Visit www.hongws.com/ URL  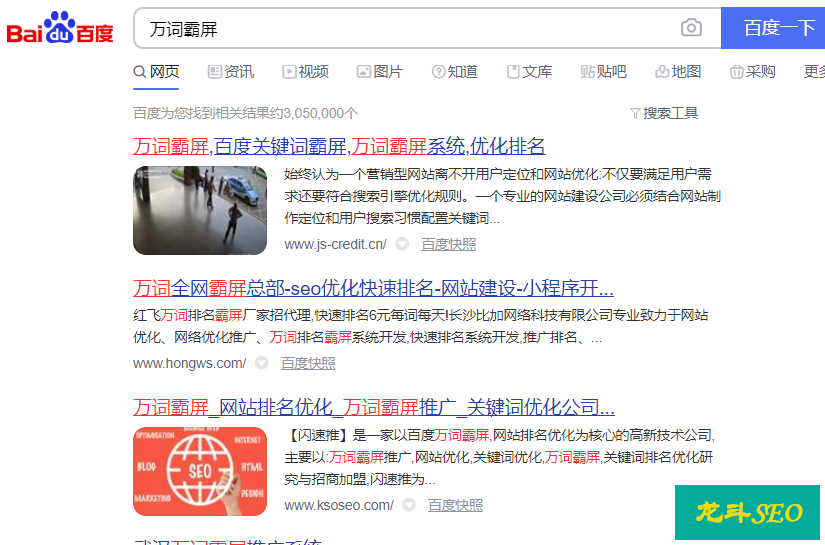point(189,363)
